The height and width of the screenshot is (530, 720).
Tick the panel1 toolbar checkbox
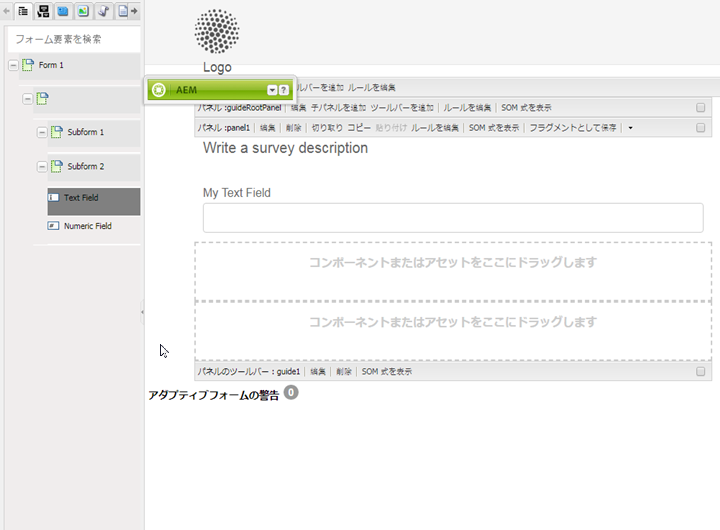700,128
